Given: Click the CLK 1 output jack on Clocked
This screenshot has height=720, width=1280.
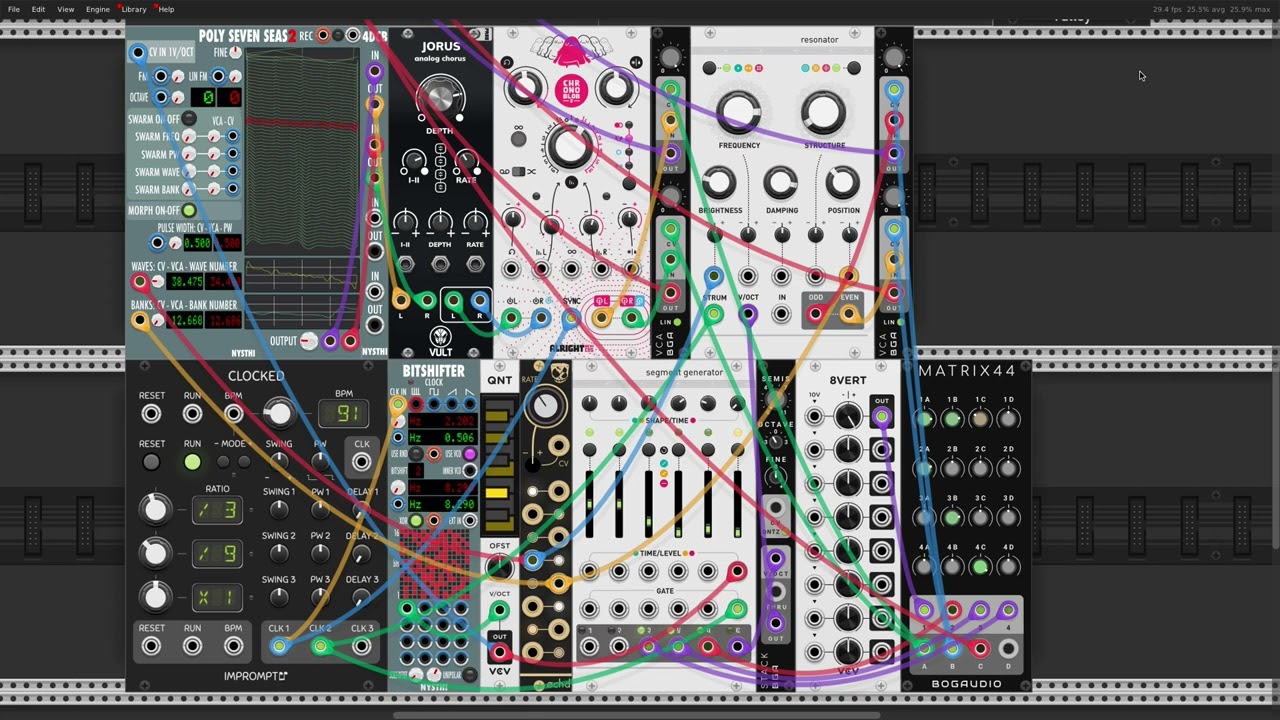Looking at the screenshot, I should [x=279, y=646].
